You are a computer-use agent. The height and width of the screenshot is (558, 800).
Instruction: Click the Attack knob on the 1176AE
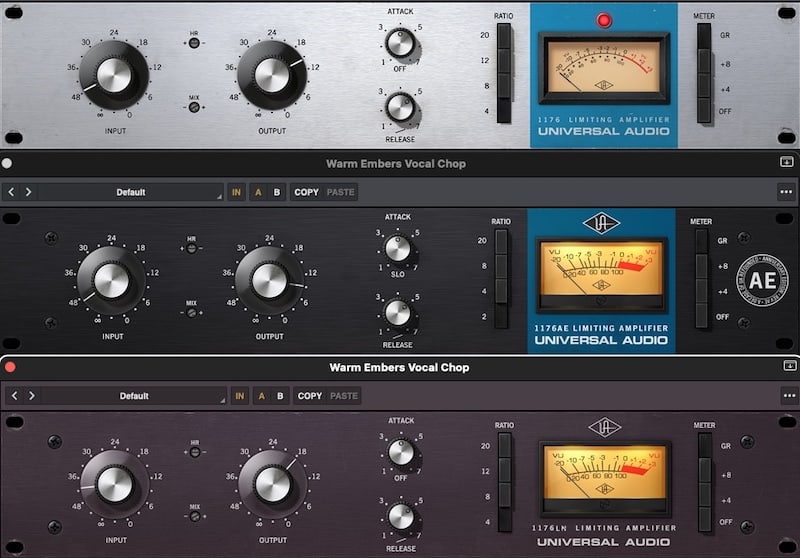[x=397, y=249]
